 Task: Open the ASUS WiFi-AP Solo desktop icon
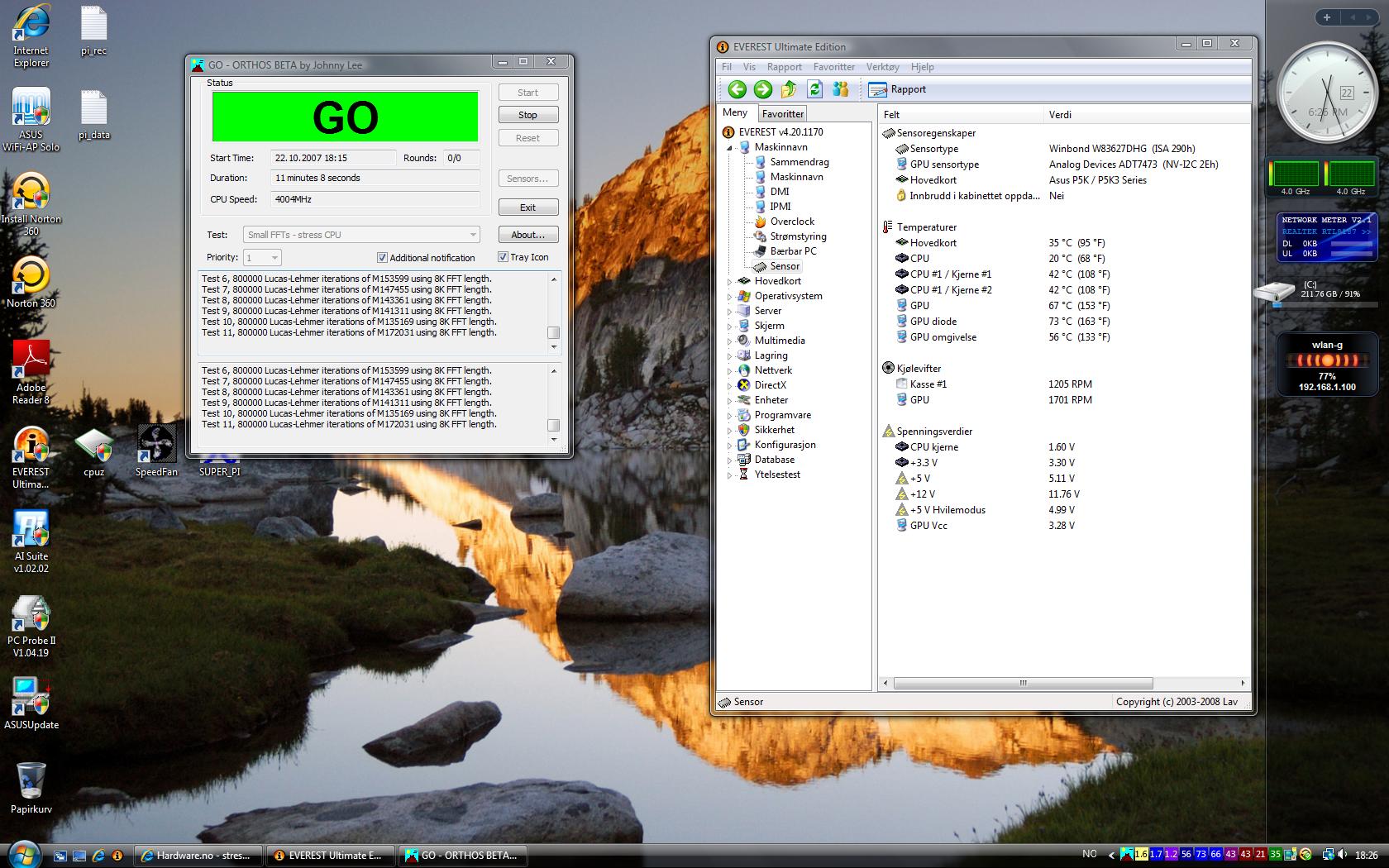click(31, 121)
